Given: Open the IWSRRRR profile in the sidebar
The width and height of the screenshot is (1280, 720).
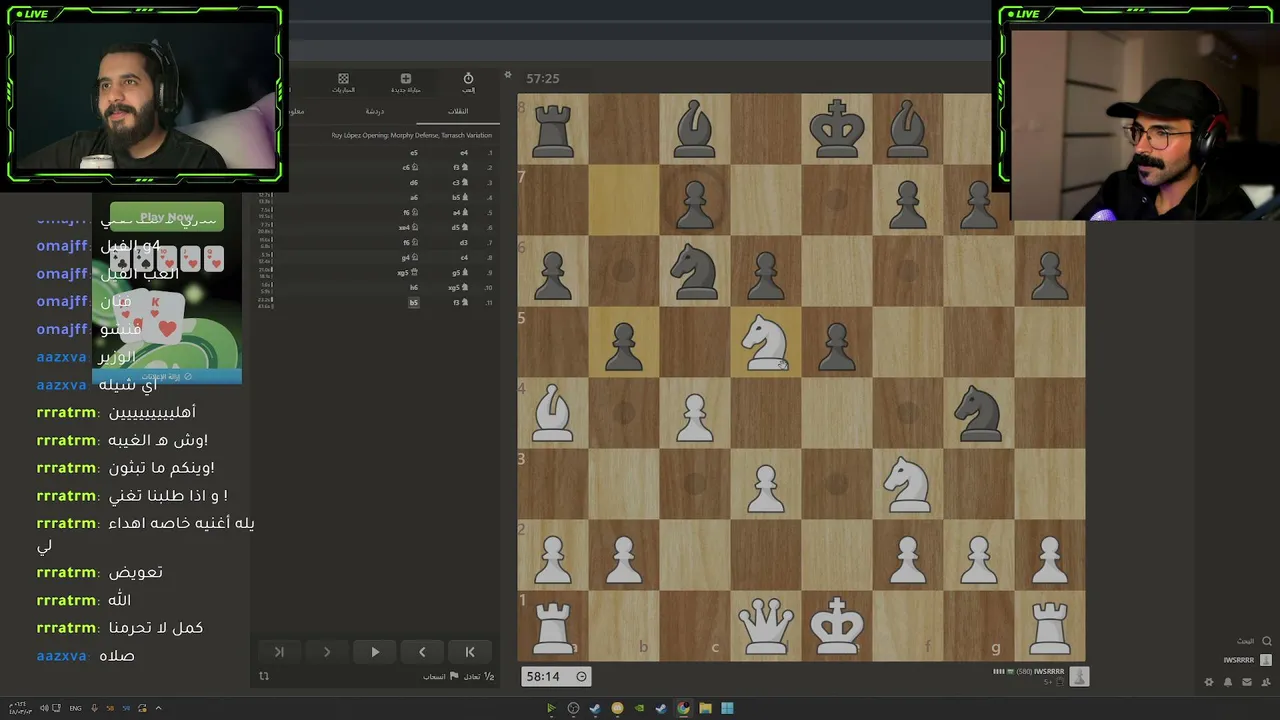Looking at the screenshot, I should pyautogui.click(x=1247, y=660).
